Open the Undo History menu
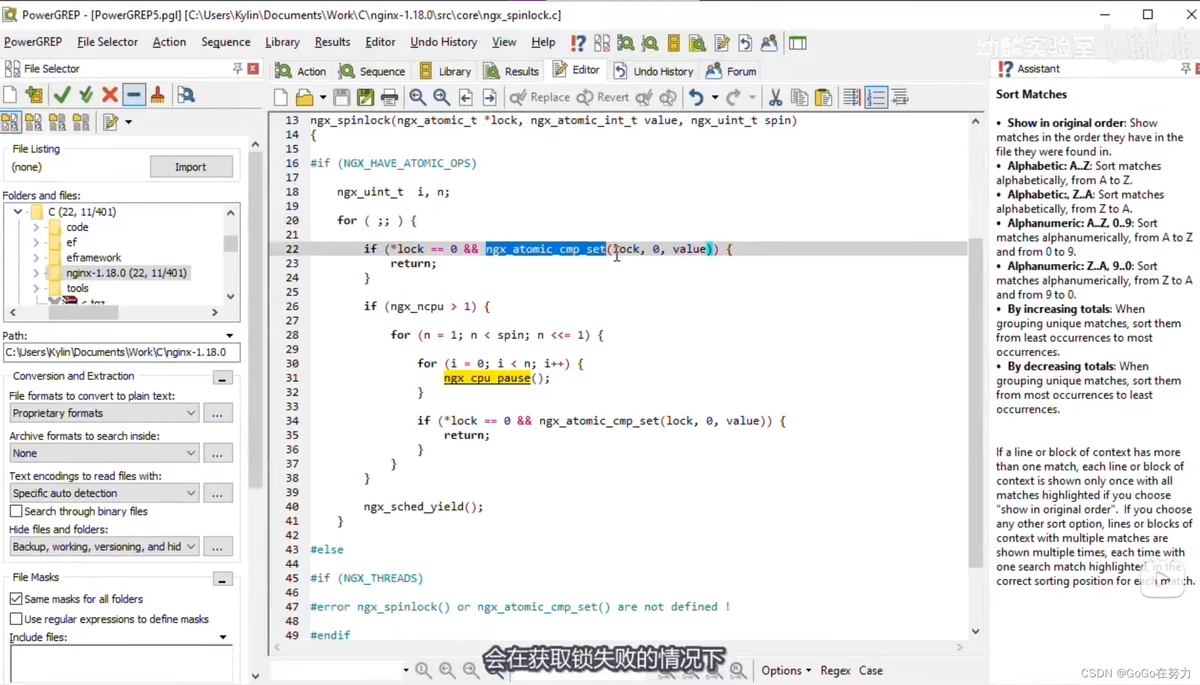Viewport: 1200px width, 685px height. 444,42
